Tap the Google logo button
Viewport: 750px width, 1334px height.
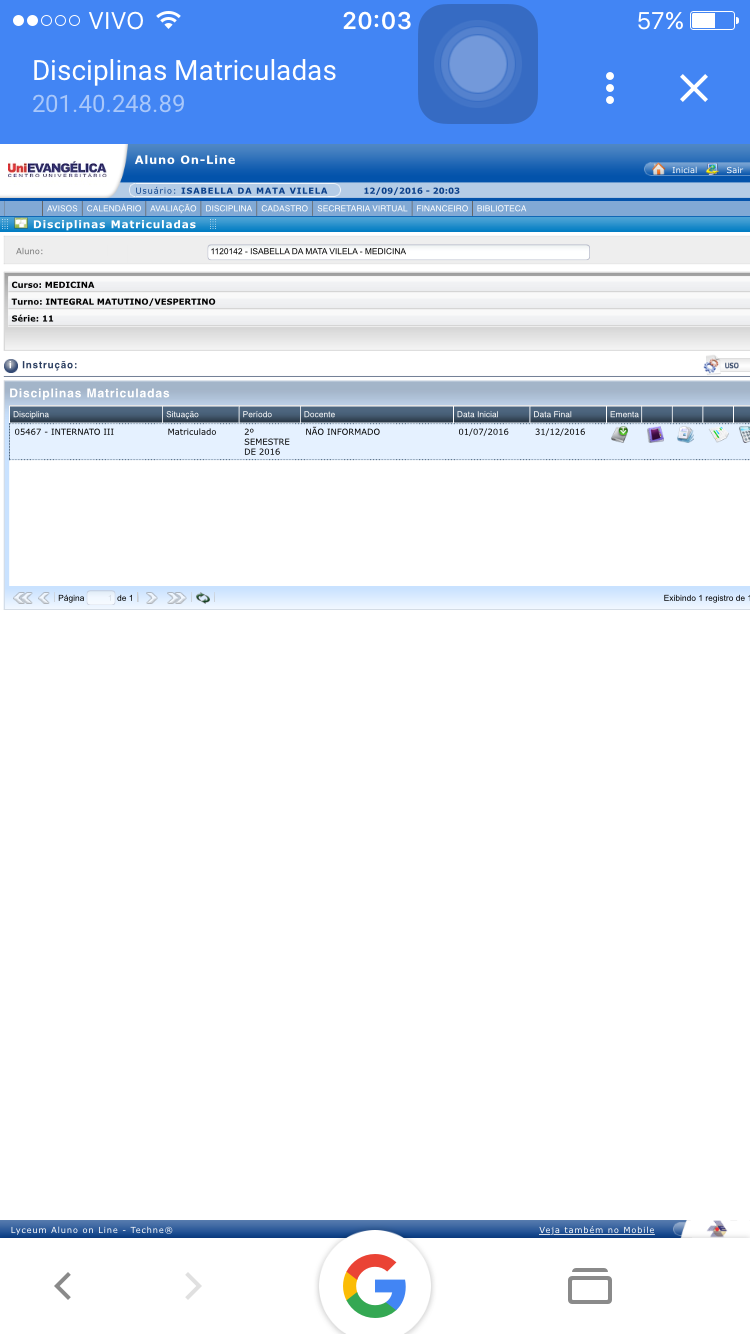[374, 1285]
